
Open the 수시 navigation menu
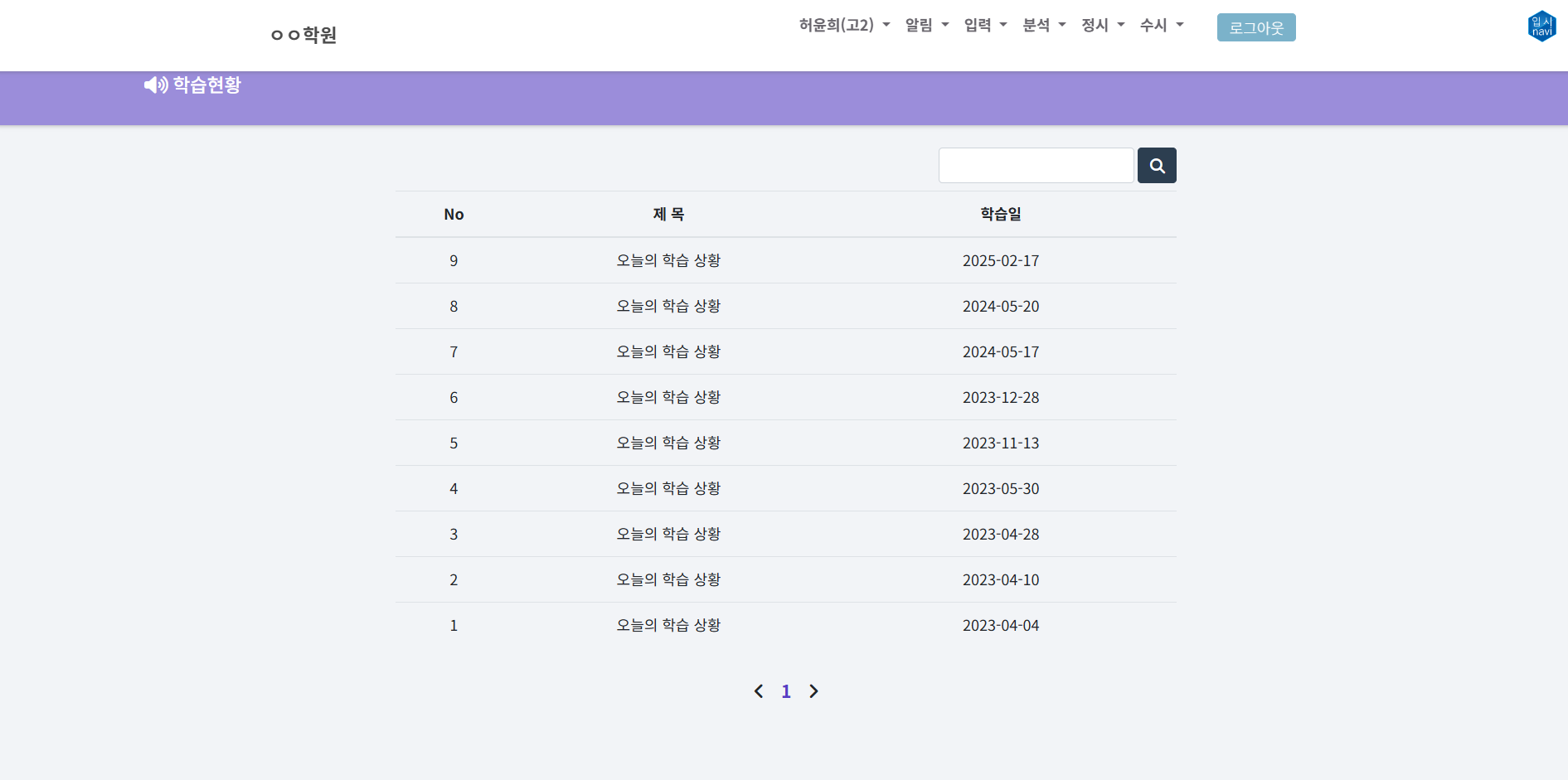pos(1161,26)
